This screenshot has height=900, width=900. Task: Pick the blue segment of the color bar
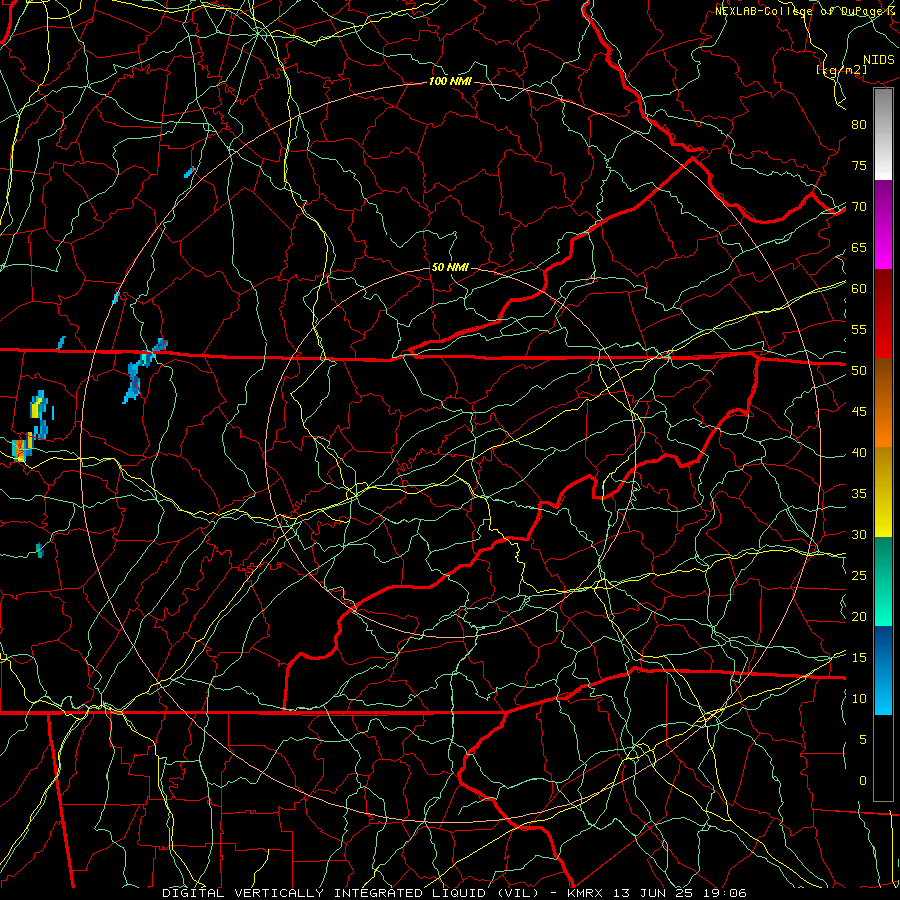pyautogui.click(x=883, y=670)
